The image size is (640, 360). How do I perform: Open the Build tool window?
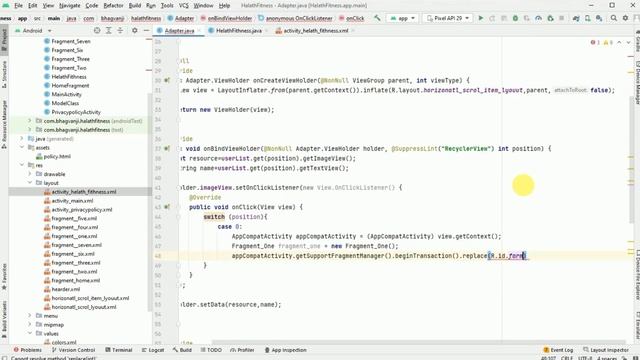(182, 350)
